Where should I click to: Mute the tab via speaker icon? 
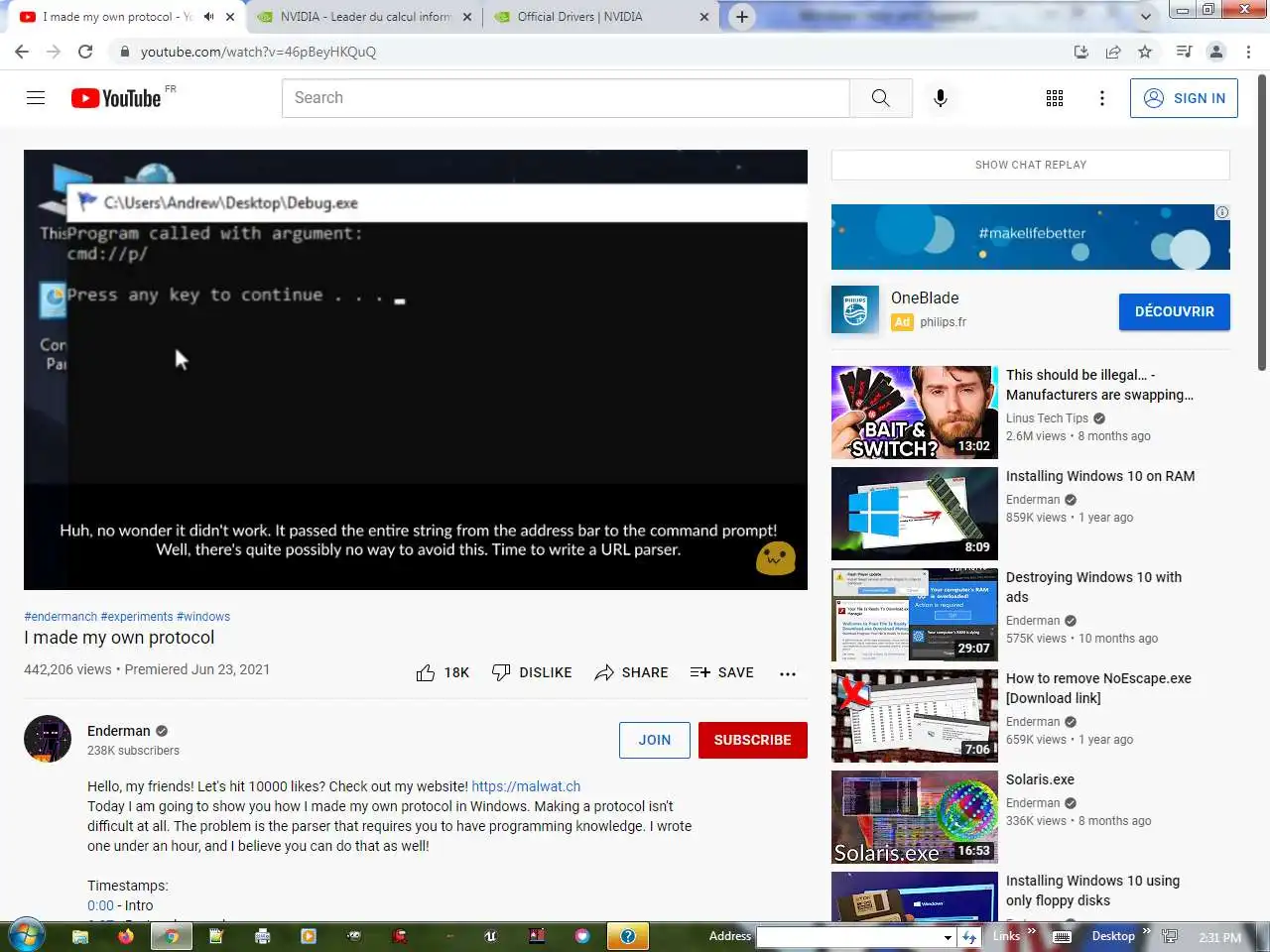pyautogui.click(x=208, y=17)
